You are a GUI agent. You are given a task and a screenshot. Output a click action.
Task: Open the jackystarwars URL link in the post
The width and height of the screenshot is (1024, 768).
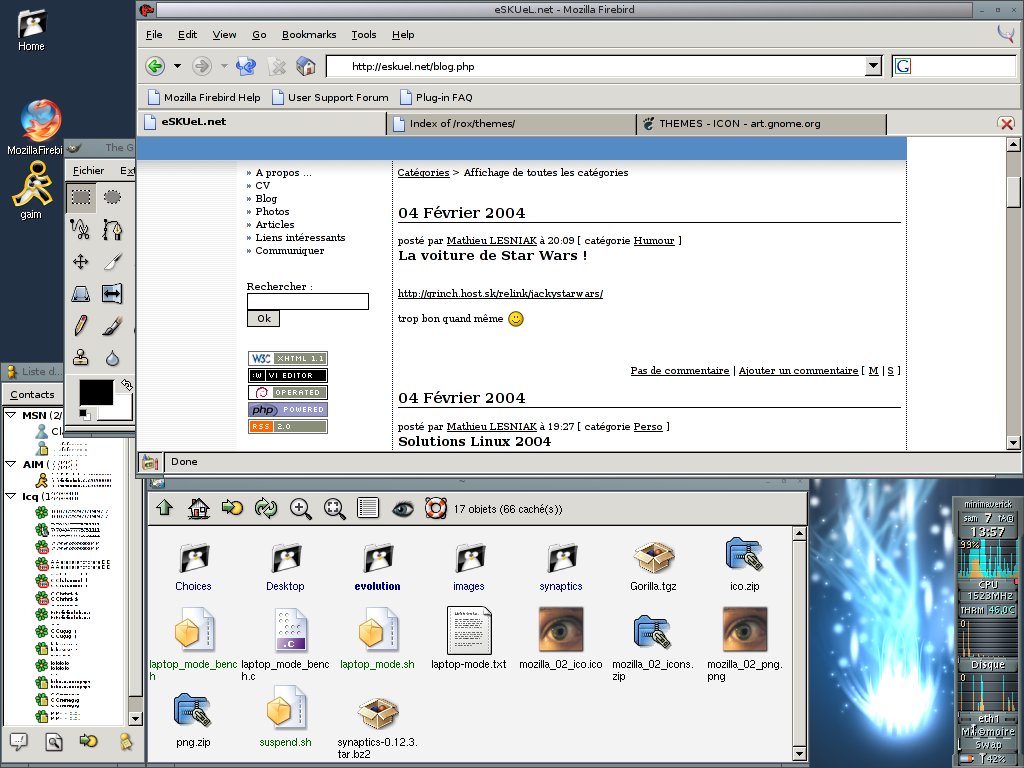(500, 293)
